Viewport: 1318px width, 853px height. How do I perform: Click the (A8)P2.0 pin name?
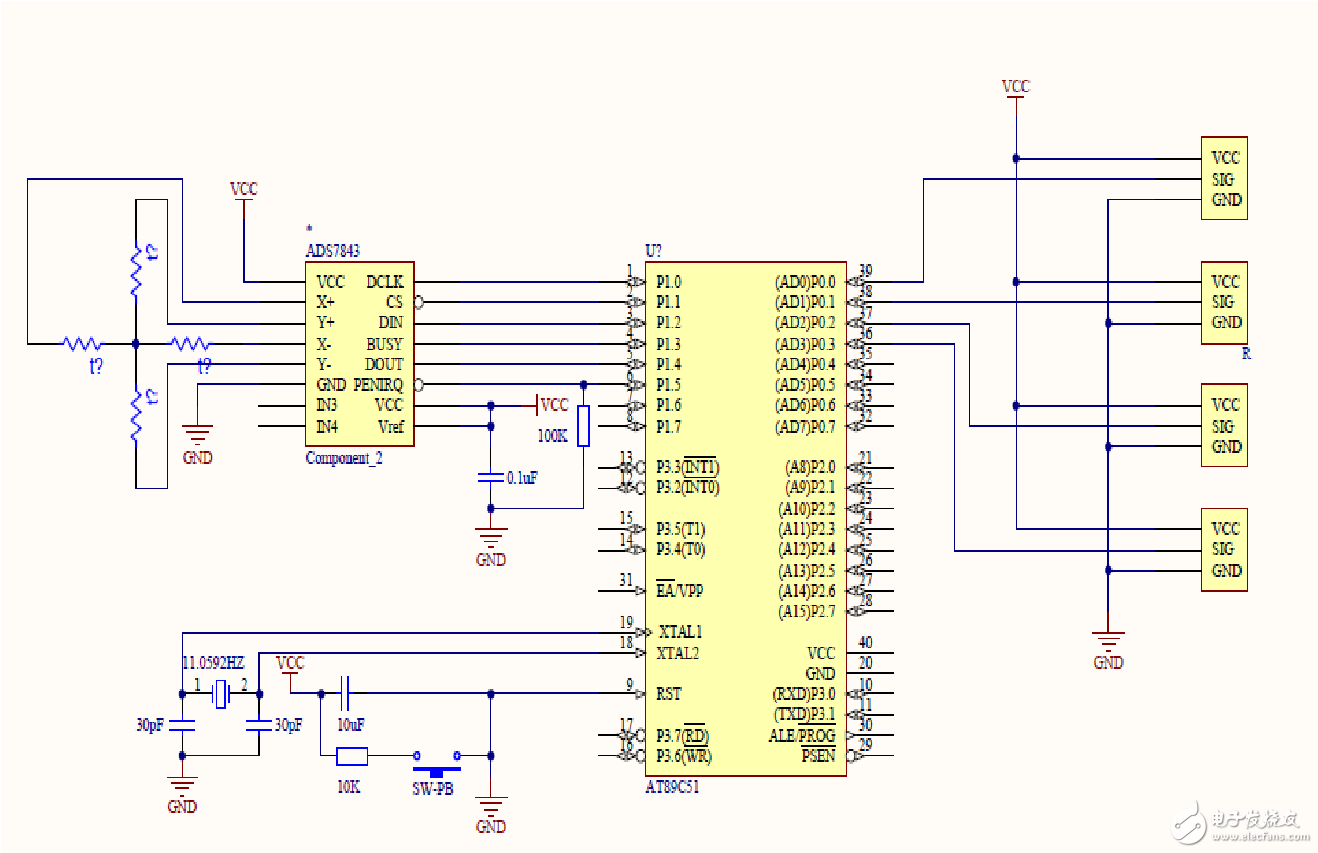(810, 467)
